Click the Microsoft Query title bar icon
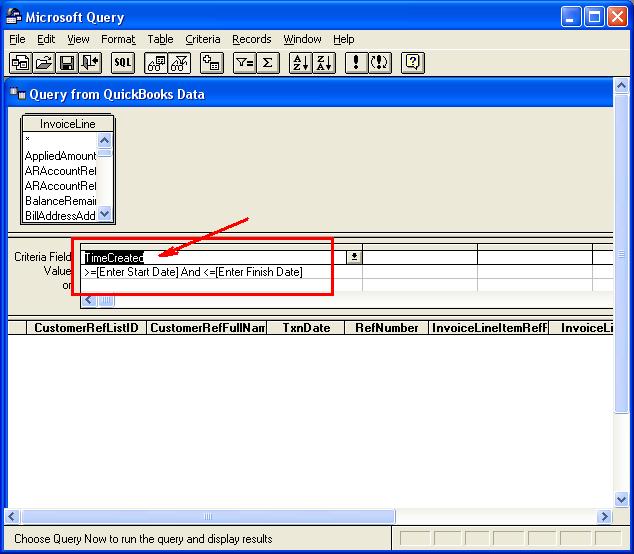Screen dimensions: 634x554 (x=14, y=17)
